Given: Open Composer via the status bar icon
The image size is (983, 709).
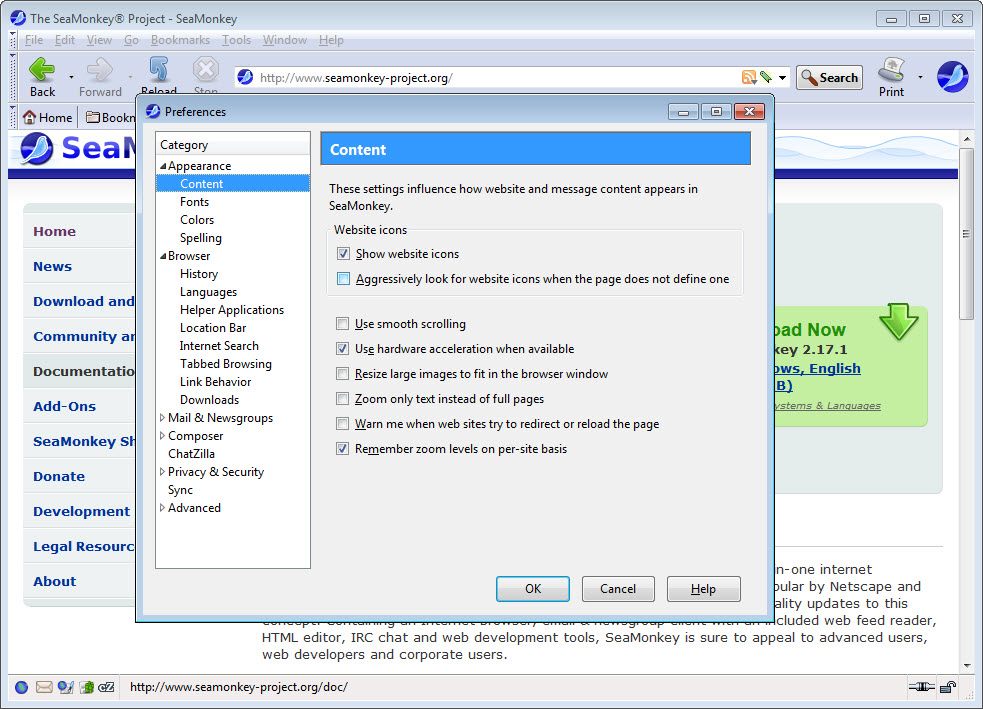Looking at the screenshot, I should pos(65,687).
